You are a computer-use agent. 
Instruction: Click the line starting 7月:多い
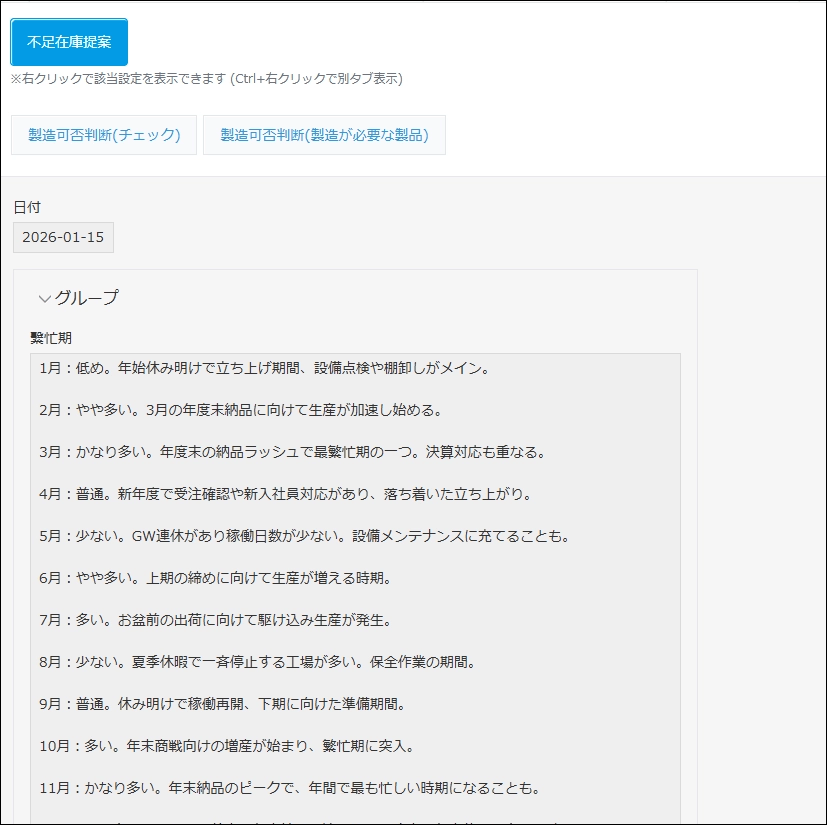(215, 620)
